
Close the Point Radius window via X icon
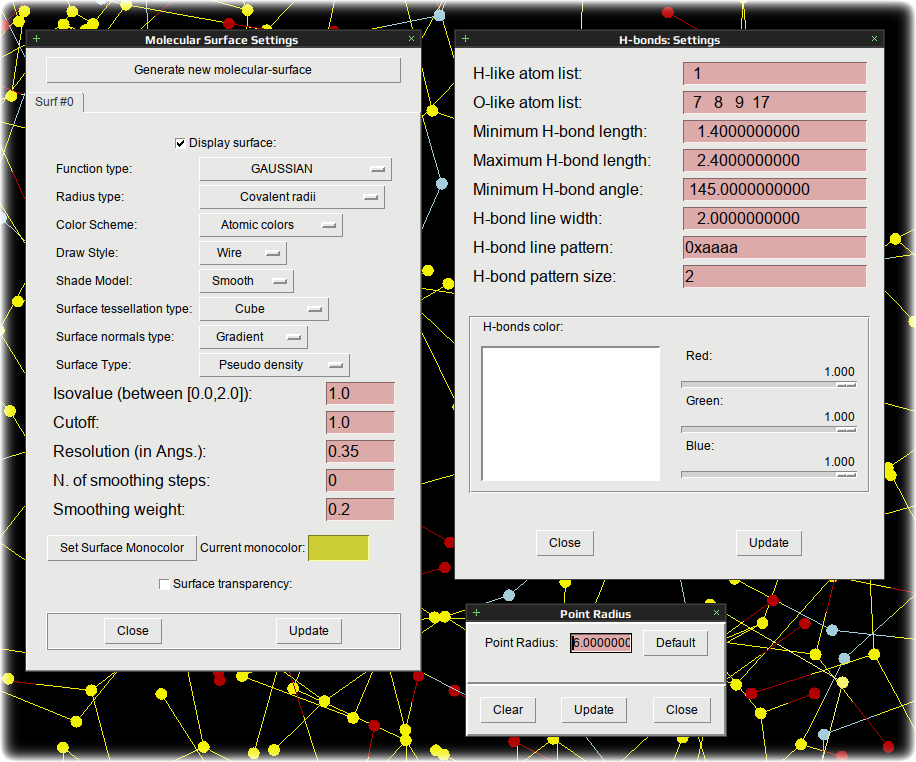pyautogui.click(x=717, y=612)
